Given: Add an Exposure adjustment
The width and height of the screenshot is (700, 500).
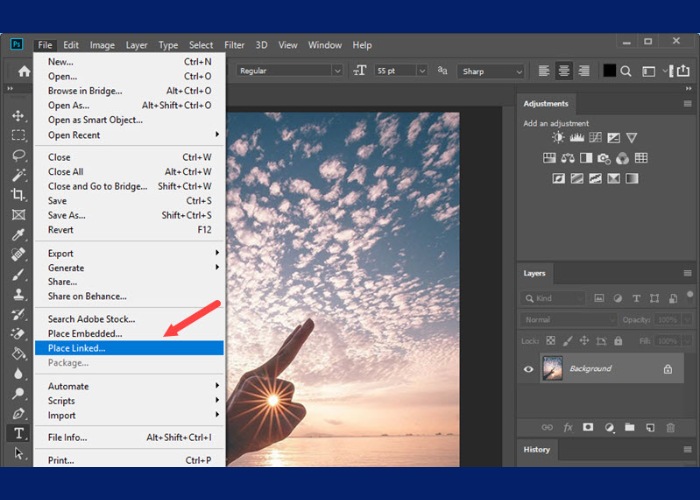Looking at the screenshot, I should 613,138.
